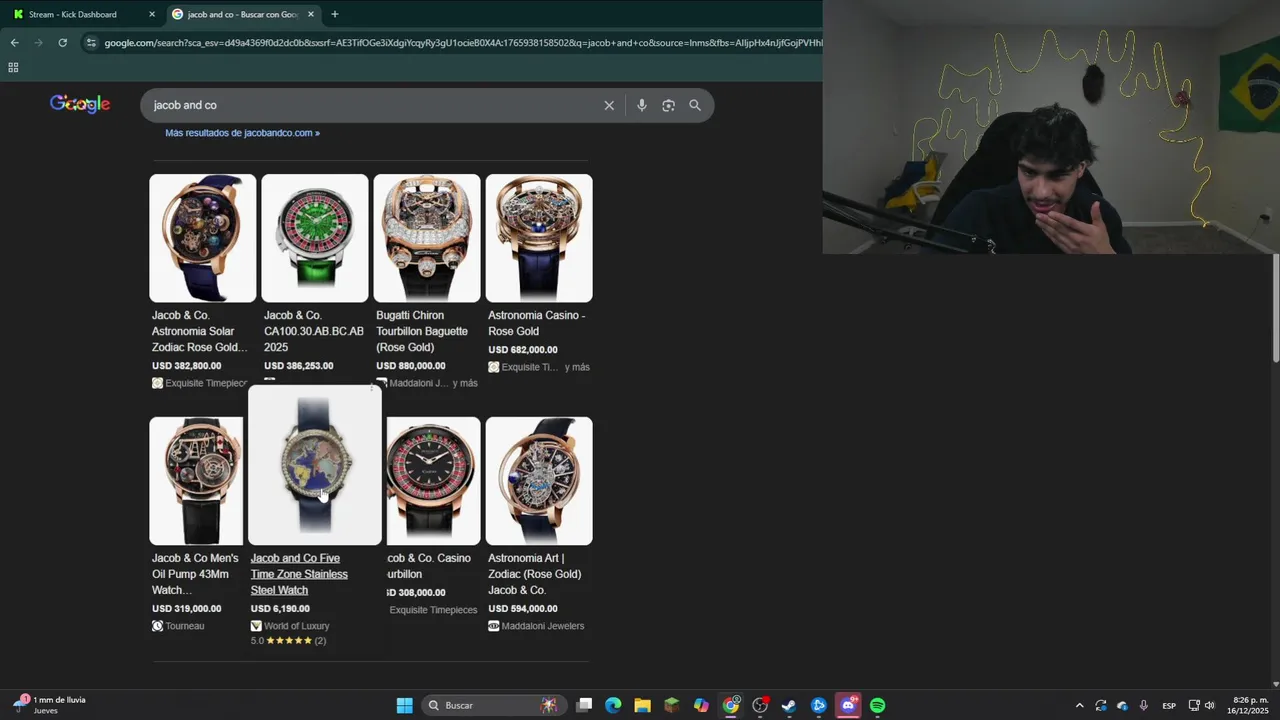Submit search with the magnifier icon
The height and width of the screenshot is (720, 1280).
tap(695, 105)
